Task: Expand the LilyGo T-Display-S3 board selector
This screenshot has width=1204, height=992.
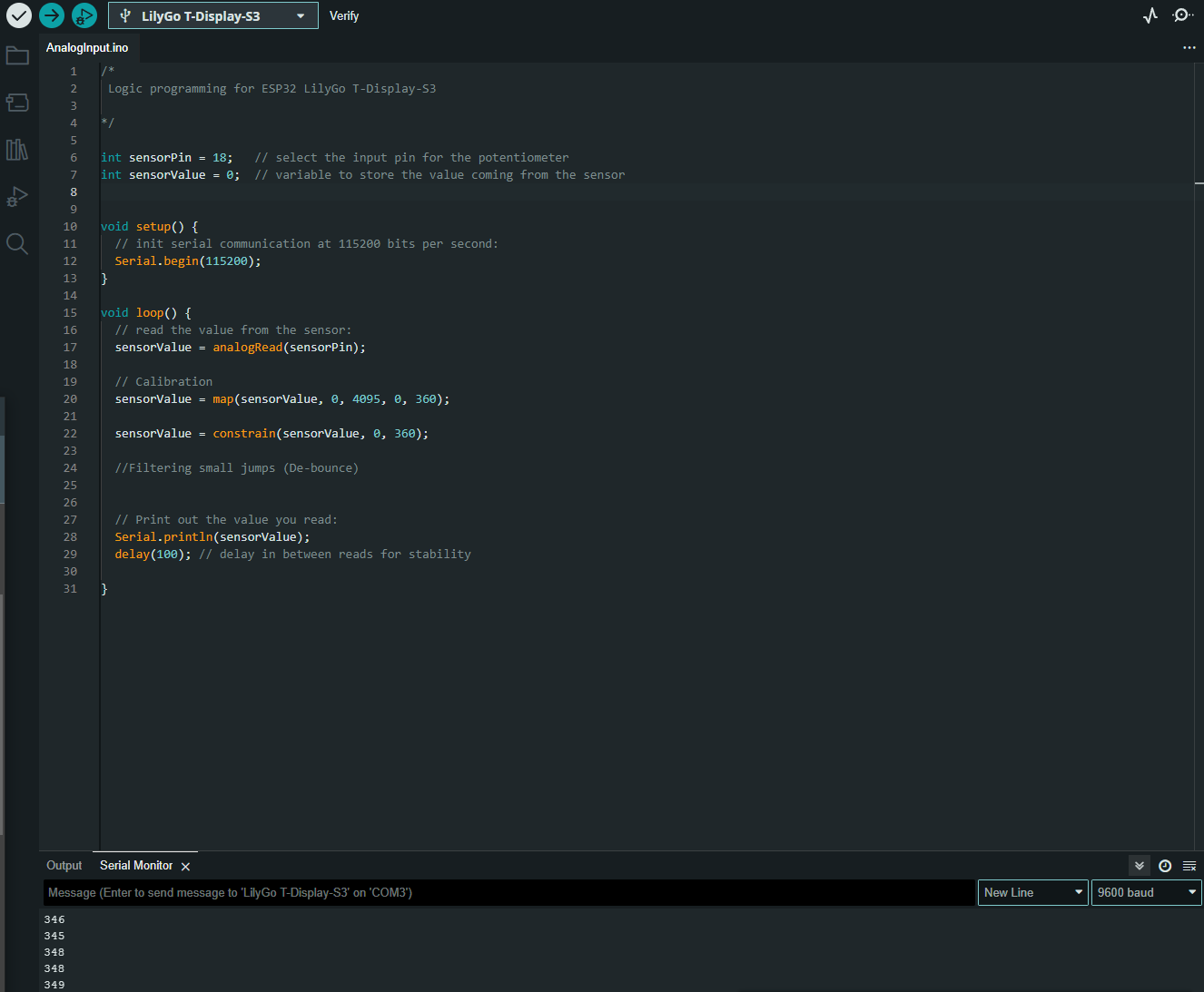Action: [212, 16]
